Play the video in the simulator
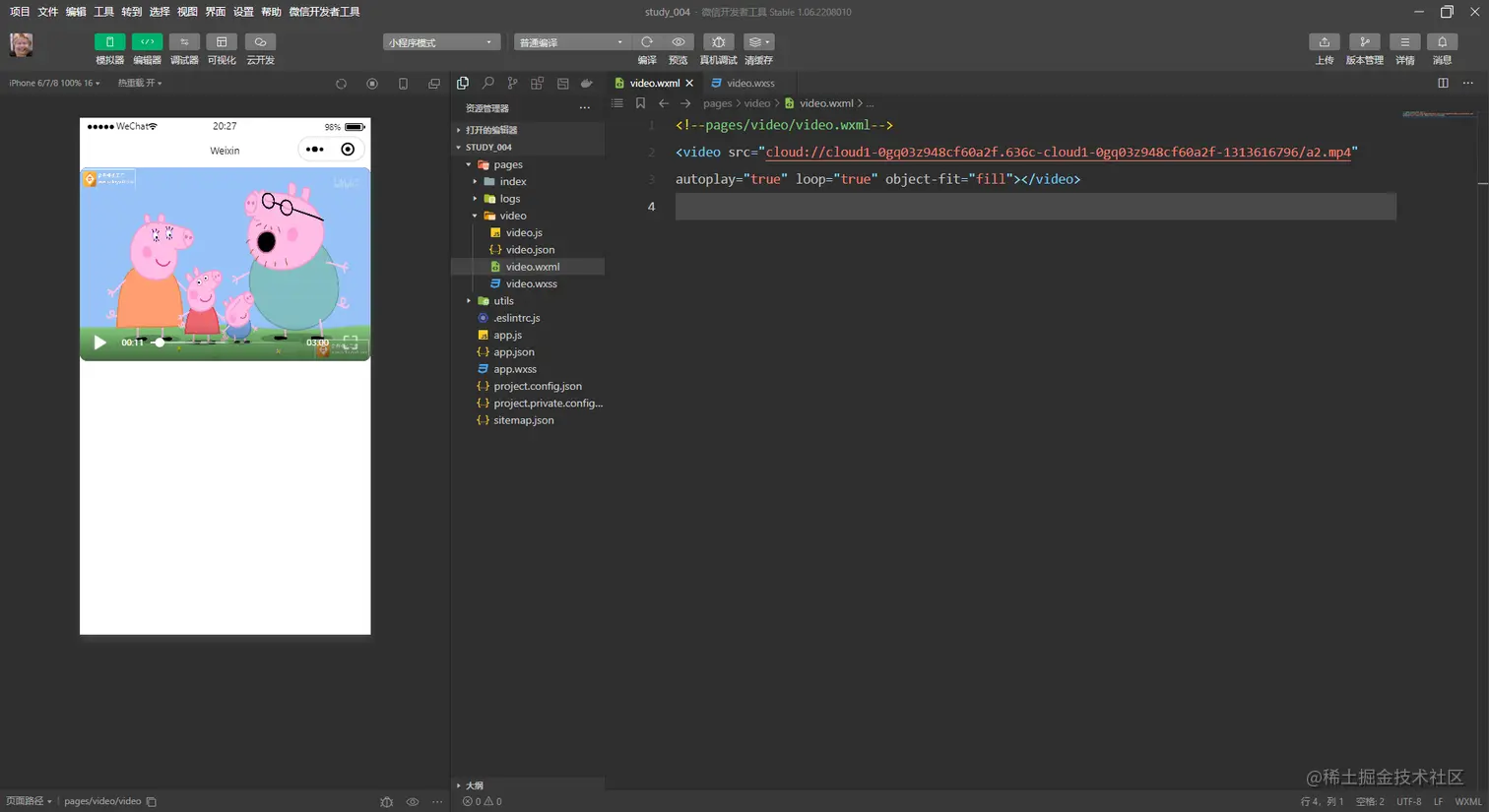Screen dimensions: 1489x812 [99, 343]
